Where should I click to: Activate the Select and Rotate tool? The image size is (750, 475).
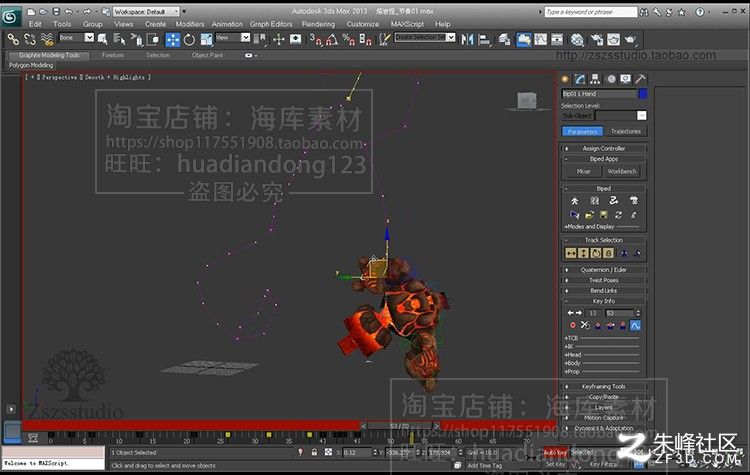click(x=189, y=39)
